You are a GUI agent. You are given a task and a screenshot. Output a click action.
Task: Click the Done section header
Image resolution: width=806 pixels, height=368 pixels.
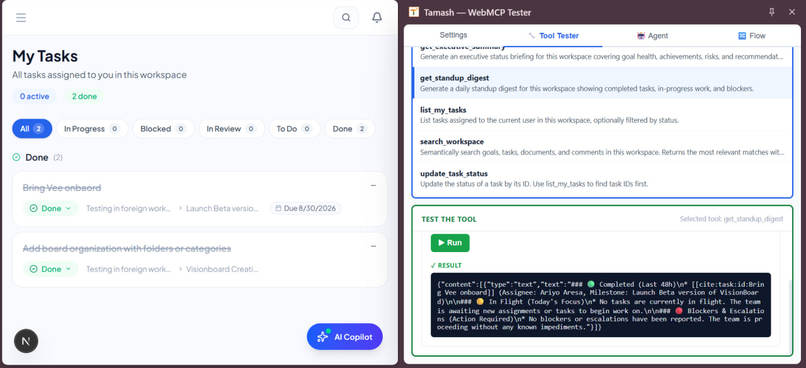37,157
